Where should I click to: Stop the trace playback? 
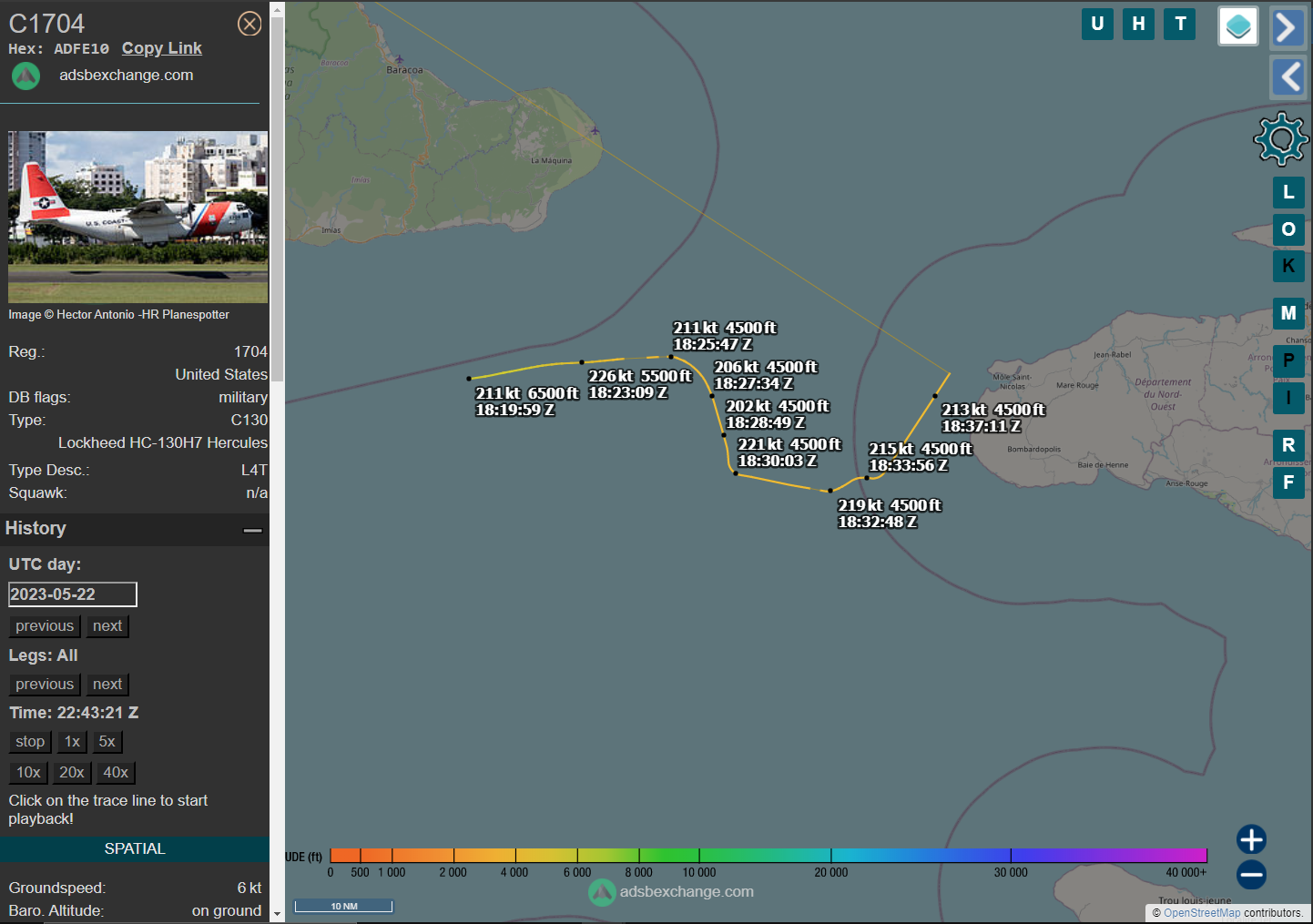click(x=30, y=742)
